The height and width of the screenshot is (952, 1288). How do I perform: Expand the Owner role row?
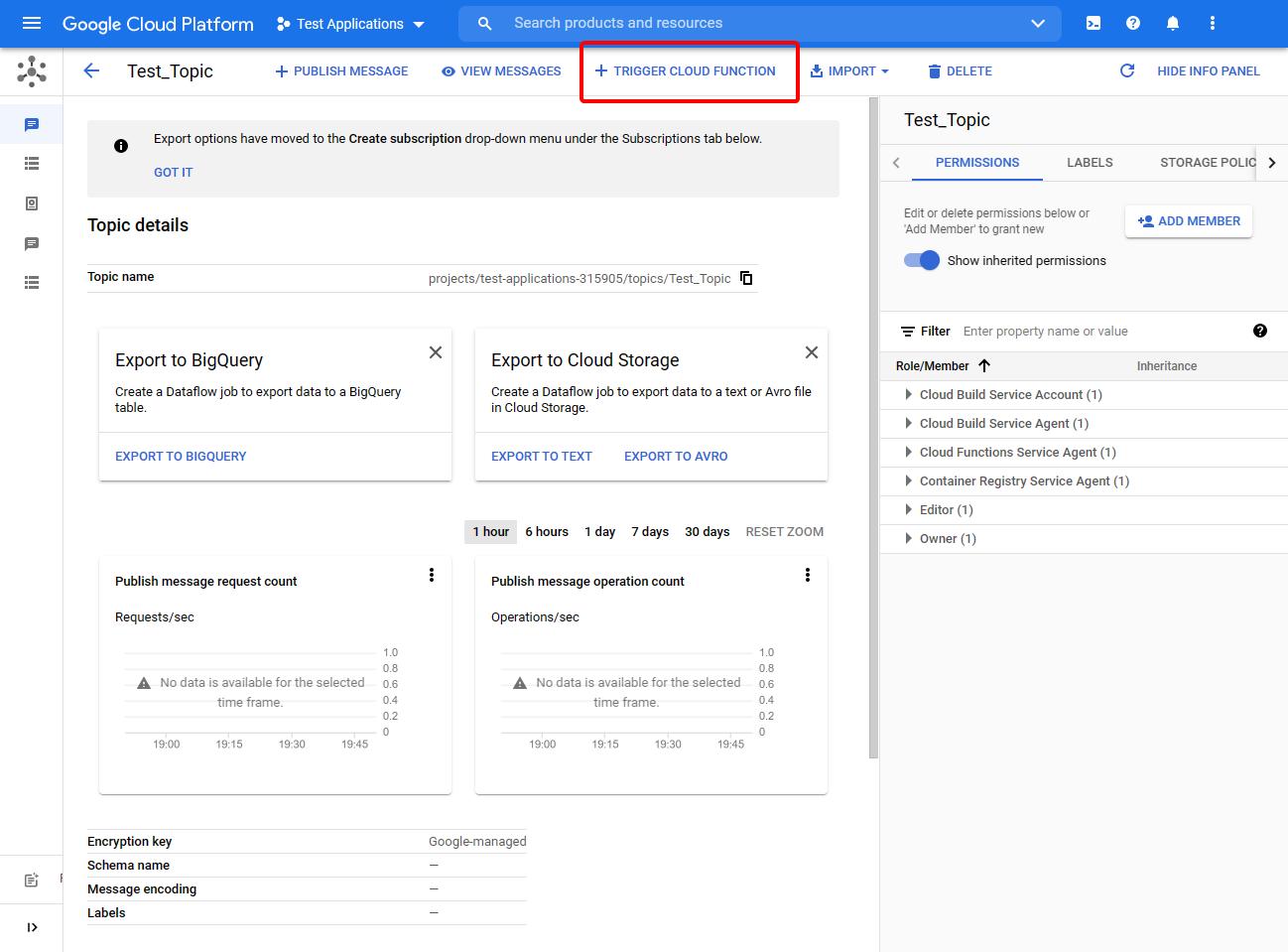908,538
